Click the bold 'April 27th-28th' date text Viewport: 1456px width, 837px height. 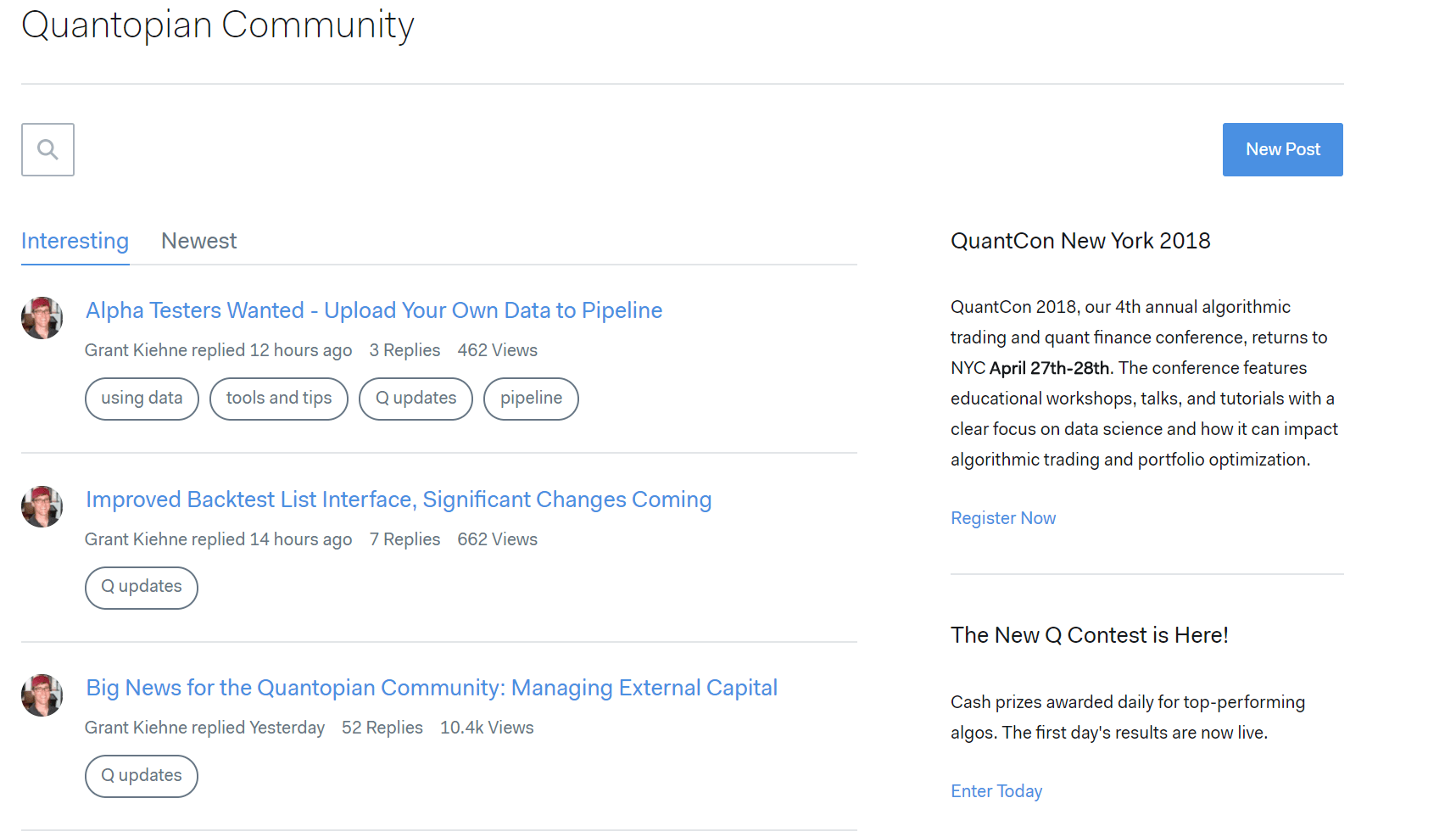(1049, 368)
